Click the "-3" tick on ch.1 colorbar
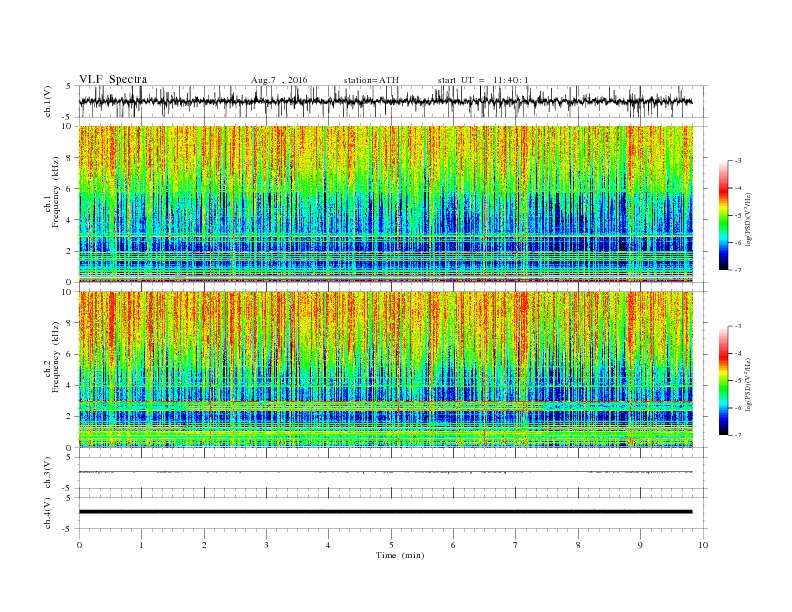Screen dimensions: 792x612 pyautogui.click(x=737, y=161)
